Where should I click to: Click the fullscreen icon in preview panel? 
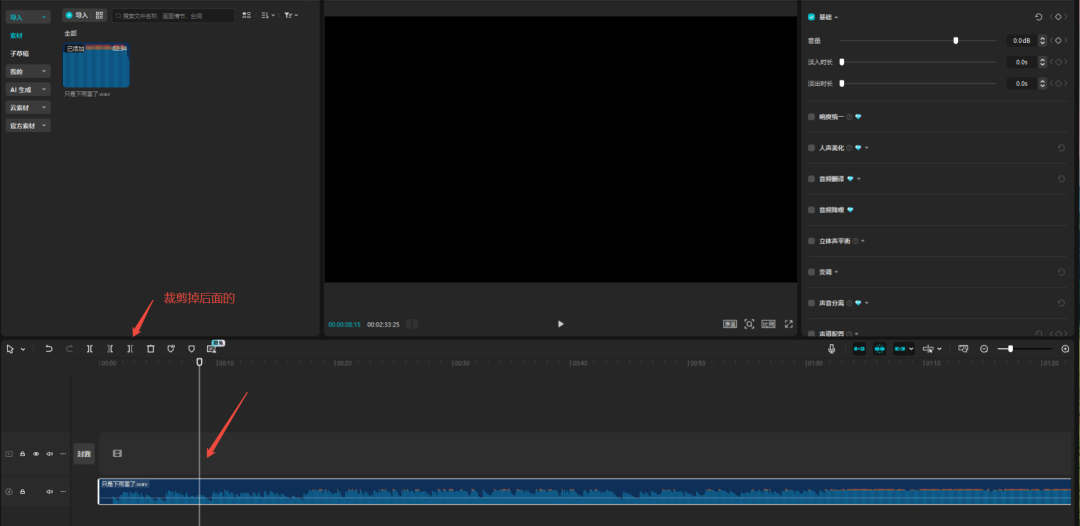(788, 324)
